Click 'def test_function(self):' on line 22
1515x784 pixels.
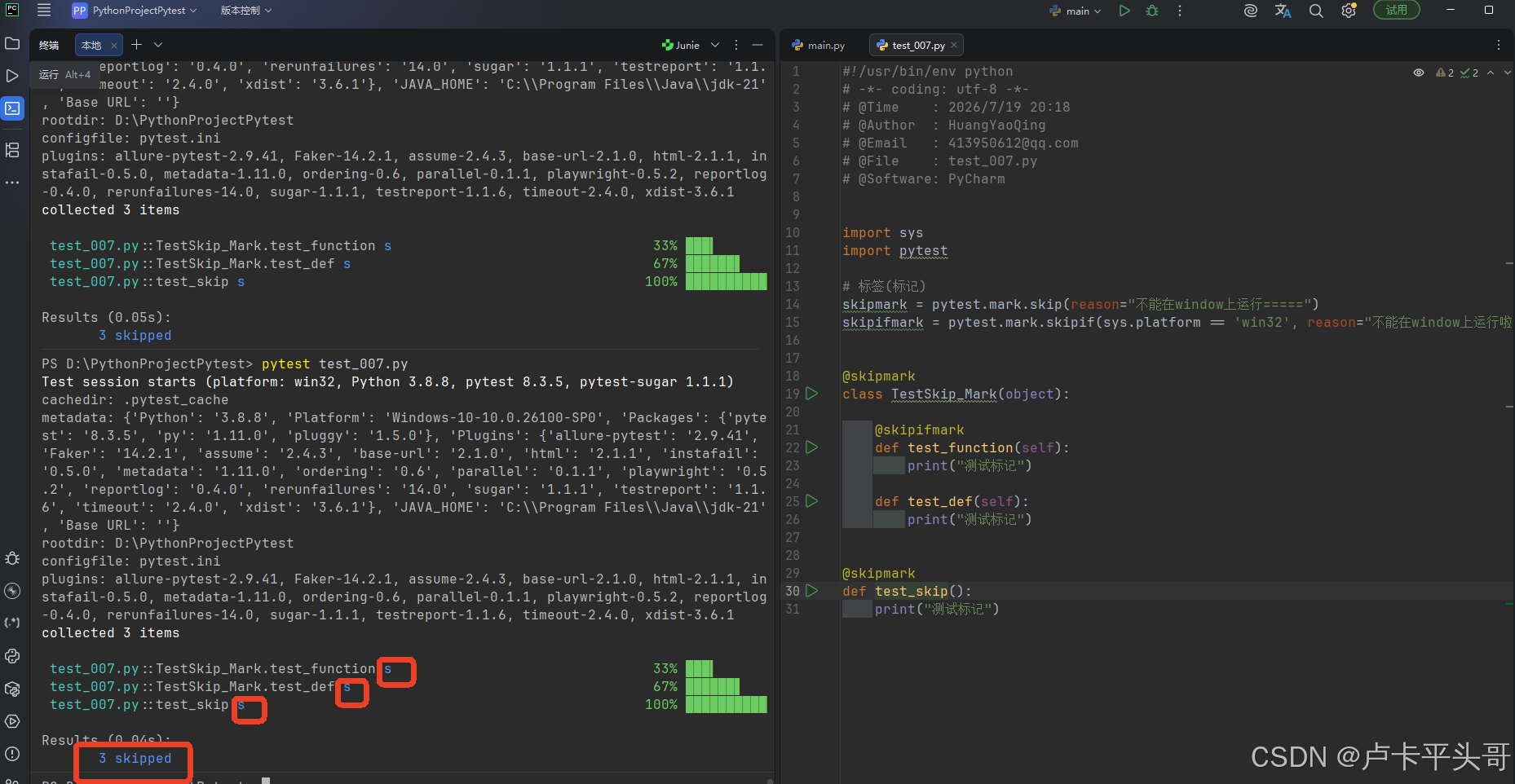(972, 448)
